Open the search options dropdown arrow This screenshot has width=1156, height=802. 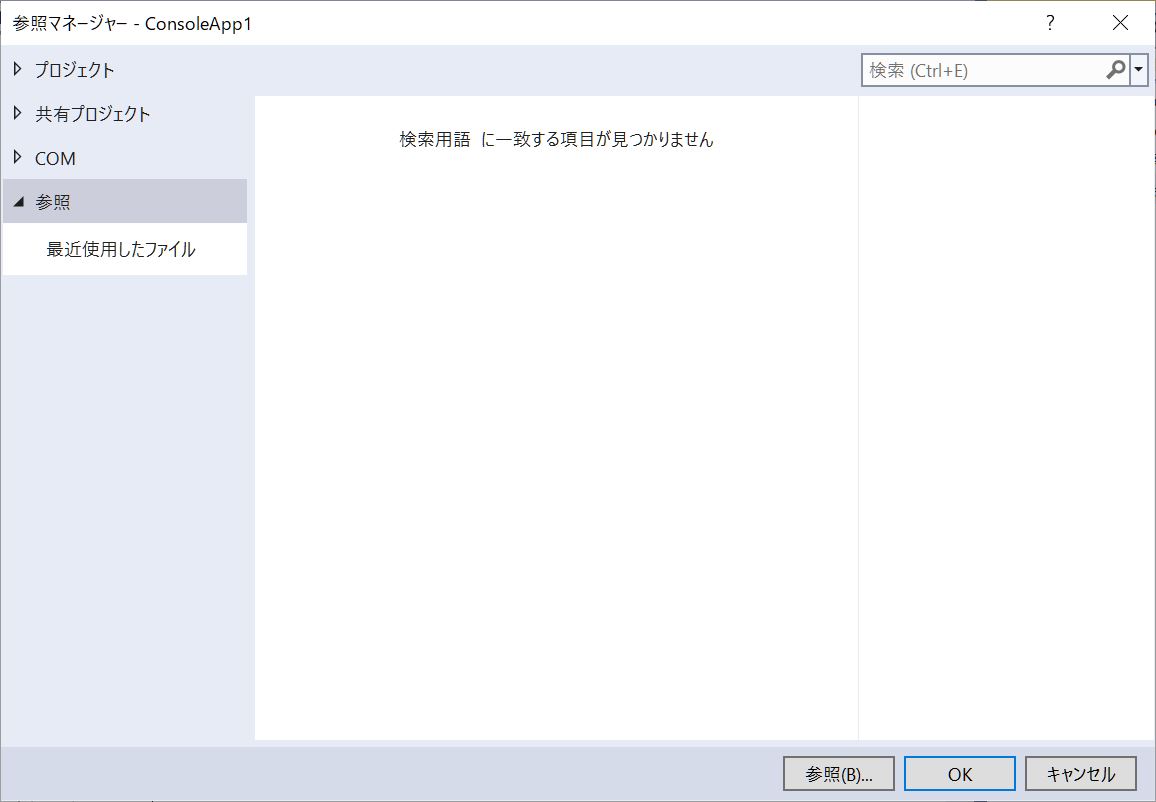(1140, 70)
